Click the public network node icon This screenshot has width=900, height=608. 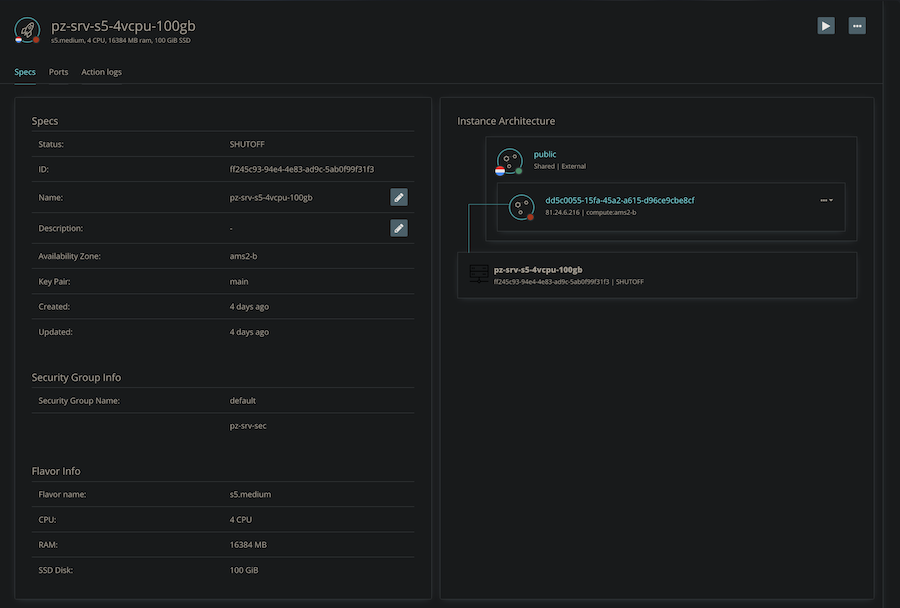click(x=509, y=158)
